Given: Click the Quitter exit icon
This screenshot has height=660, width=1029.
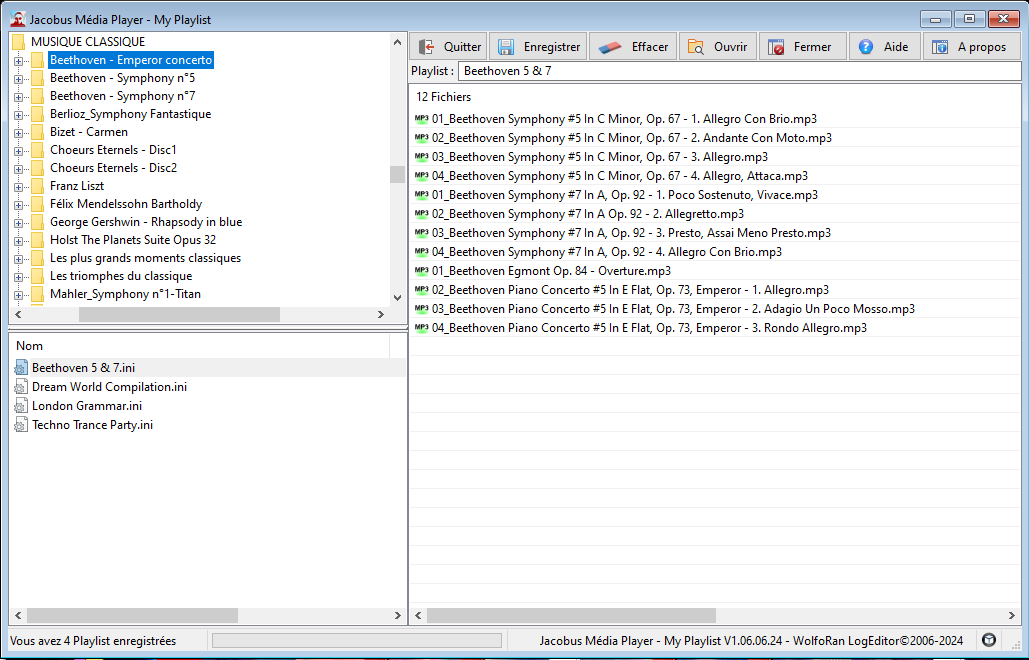Looking at the screenshot, I should coord(426,47).
